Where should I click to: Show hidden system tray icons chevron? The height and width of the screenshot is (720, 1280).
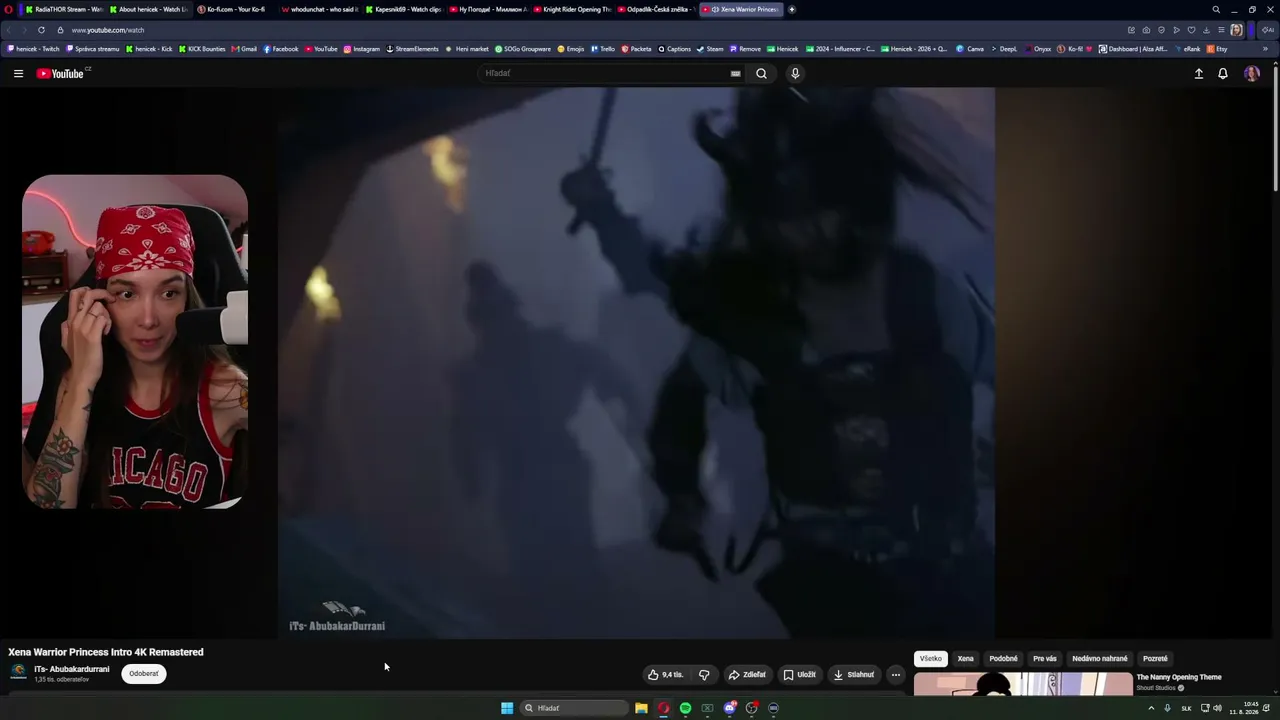pos(1151,708)
